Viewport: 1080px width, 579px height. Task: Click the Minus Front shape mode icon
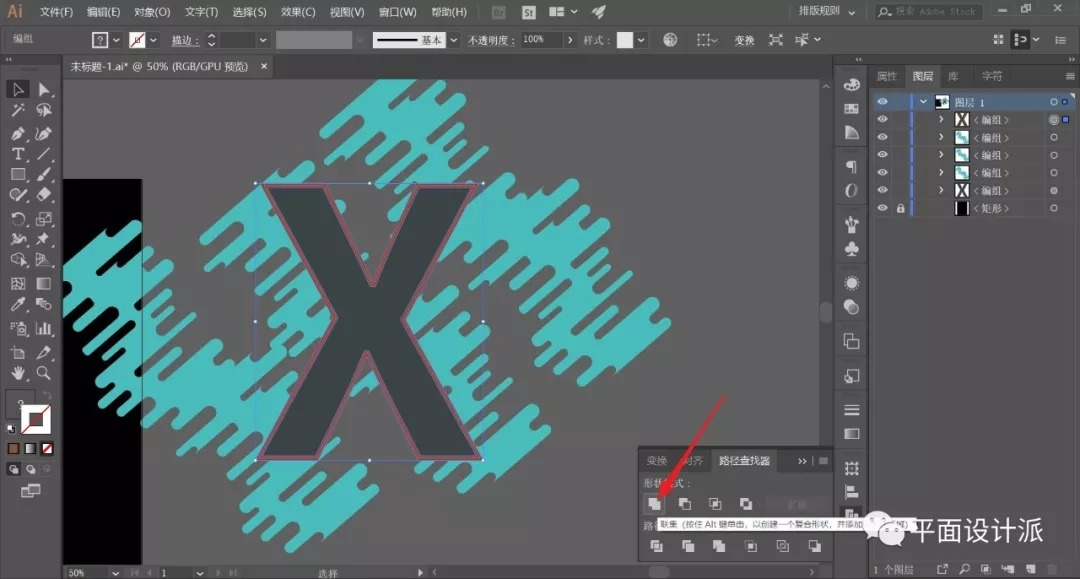(x=685, y=504)
